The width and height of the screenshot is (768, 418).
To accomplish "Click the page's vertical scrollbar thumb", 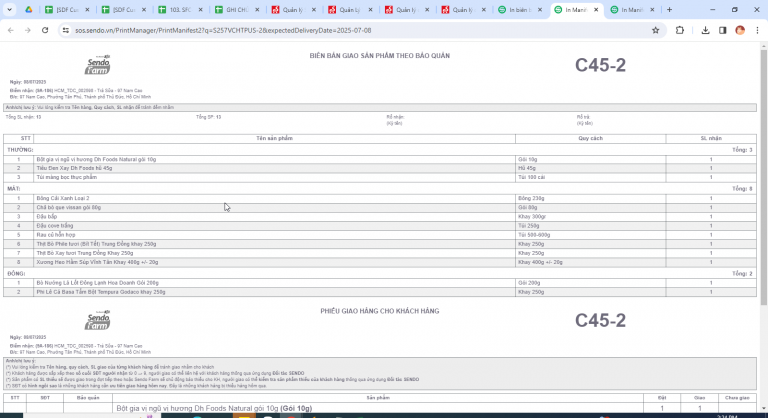I will pyautogui.click(x=764, y=176).
